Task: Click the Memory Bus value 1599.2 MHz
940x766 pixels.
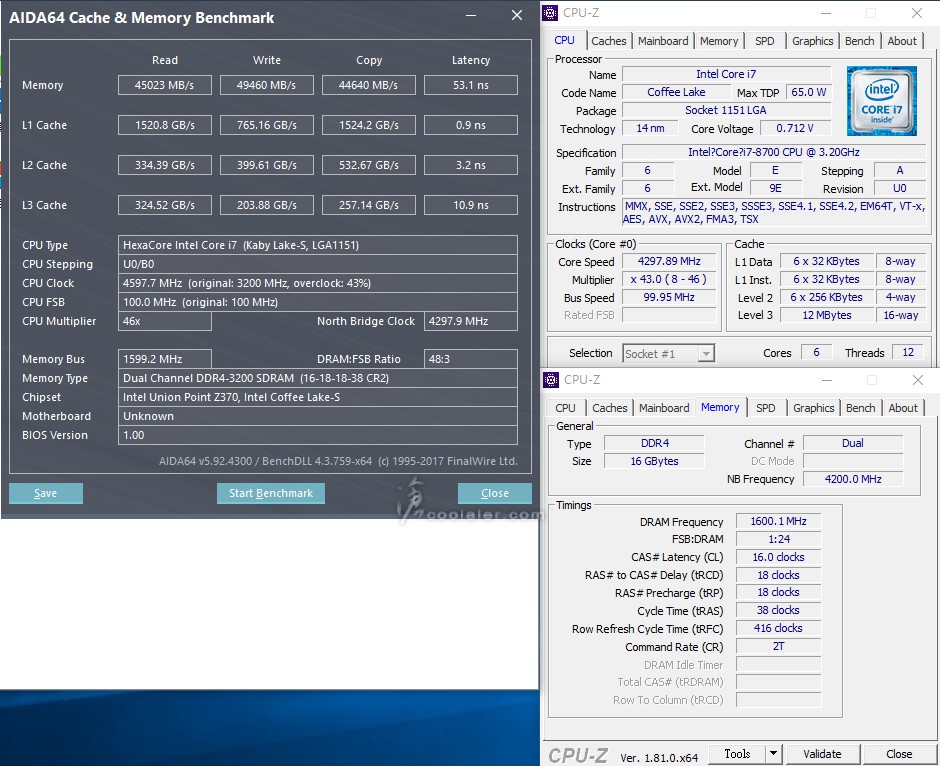Action: pyautogui.click(x=164, y=359)
